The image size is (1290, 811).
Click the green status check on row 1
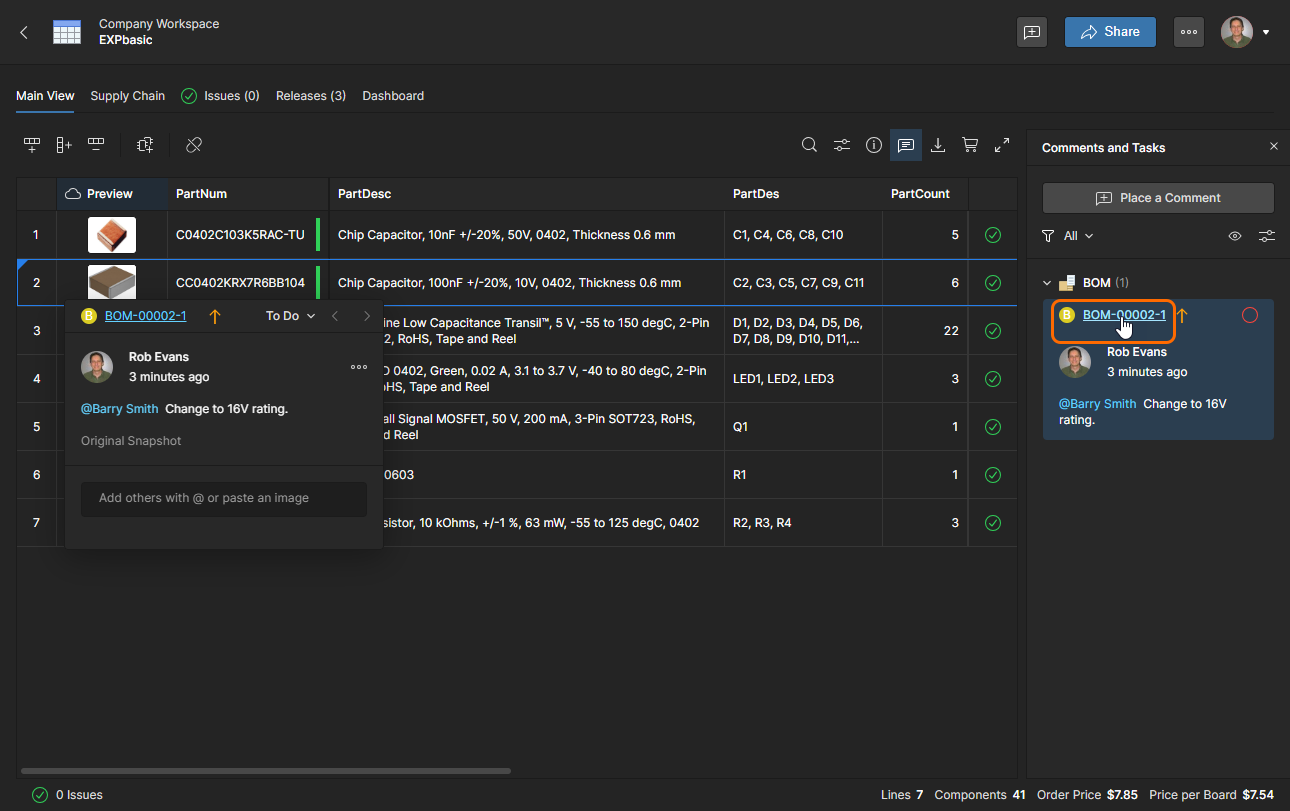(x=993, y=235)
